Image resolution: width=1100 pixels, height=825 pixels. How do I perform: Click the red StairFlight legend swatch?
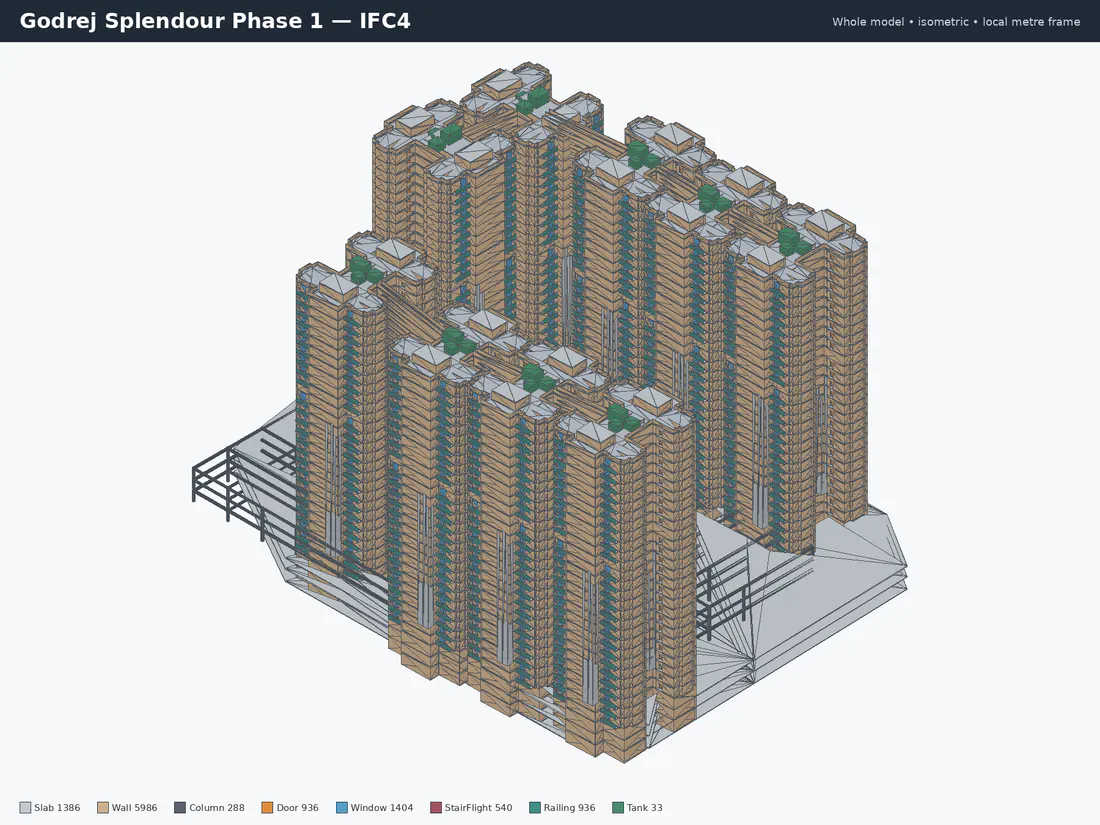tap(436, 807)
